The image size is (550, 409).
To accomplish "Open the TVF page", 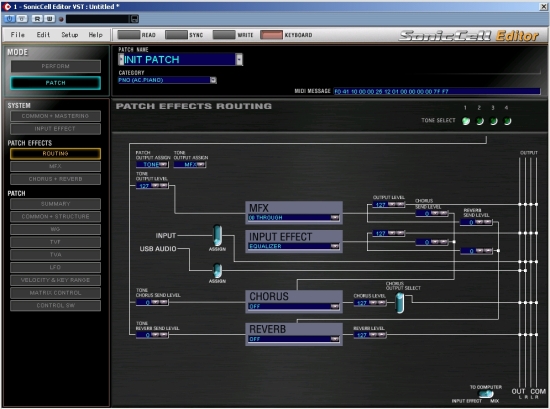I will [x=55, y=242].
